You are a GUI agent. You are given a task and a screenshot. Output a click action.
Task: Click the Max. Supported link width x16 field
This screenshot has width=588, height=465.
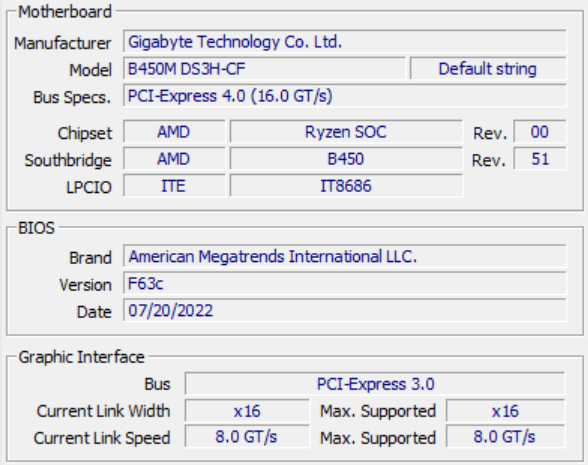pyautogui.click(x=506, y=411)
